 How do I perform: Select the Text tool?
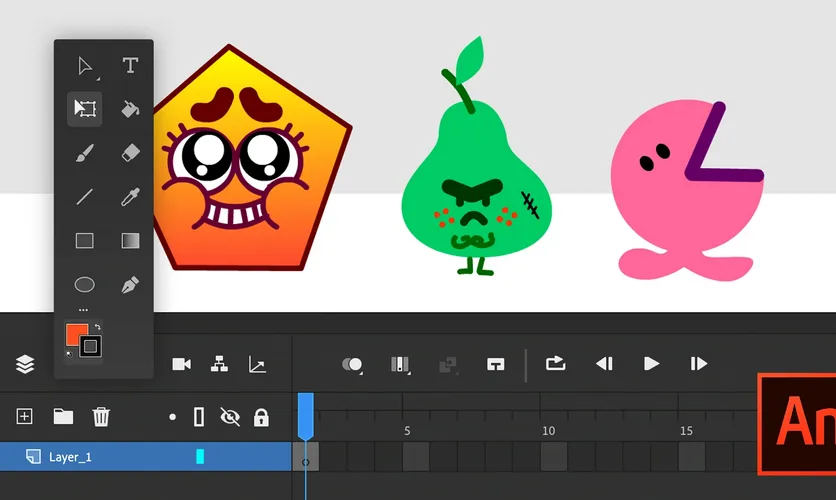point(130,66)
